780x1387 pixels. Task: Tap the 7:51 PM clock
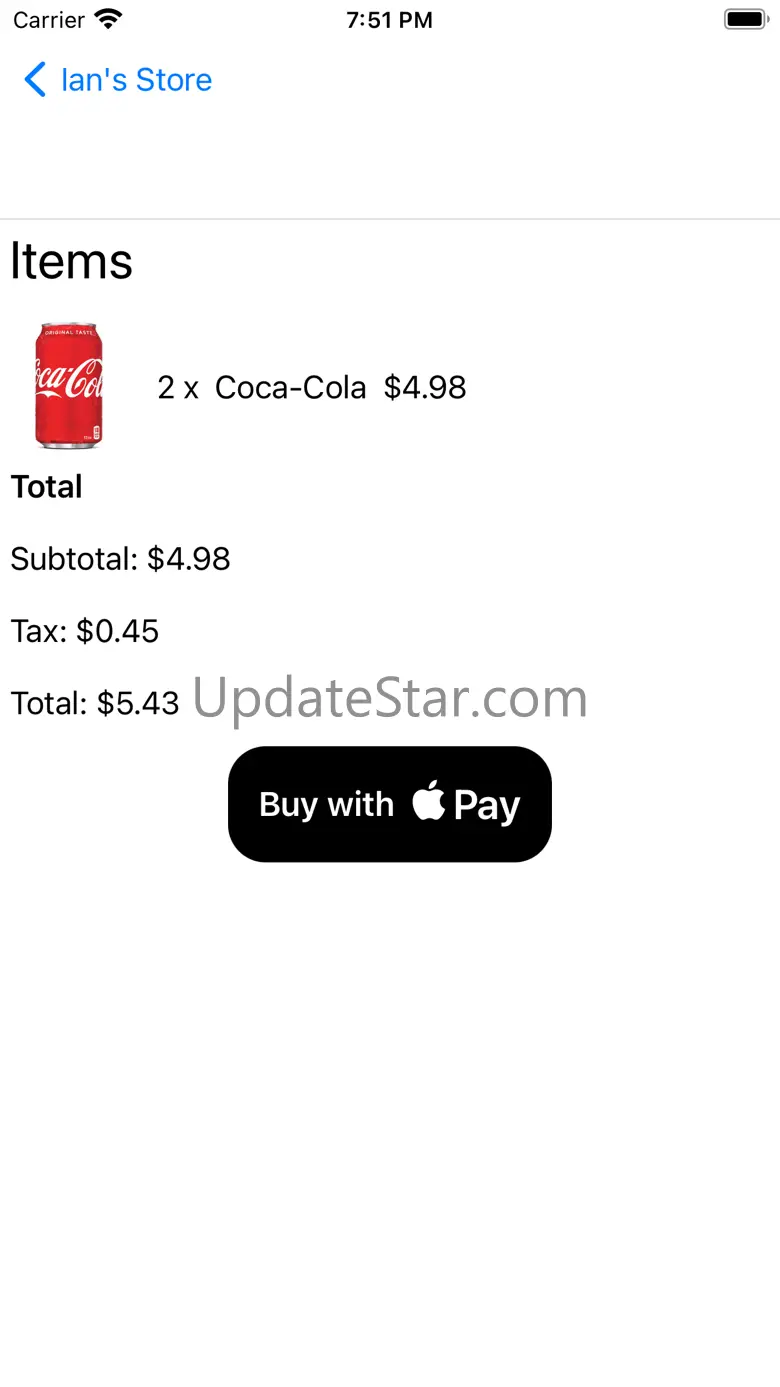pos(390,20)
